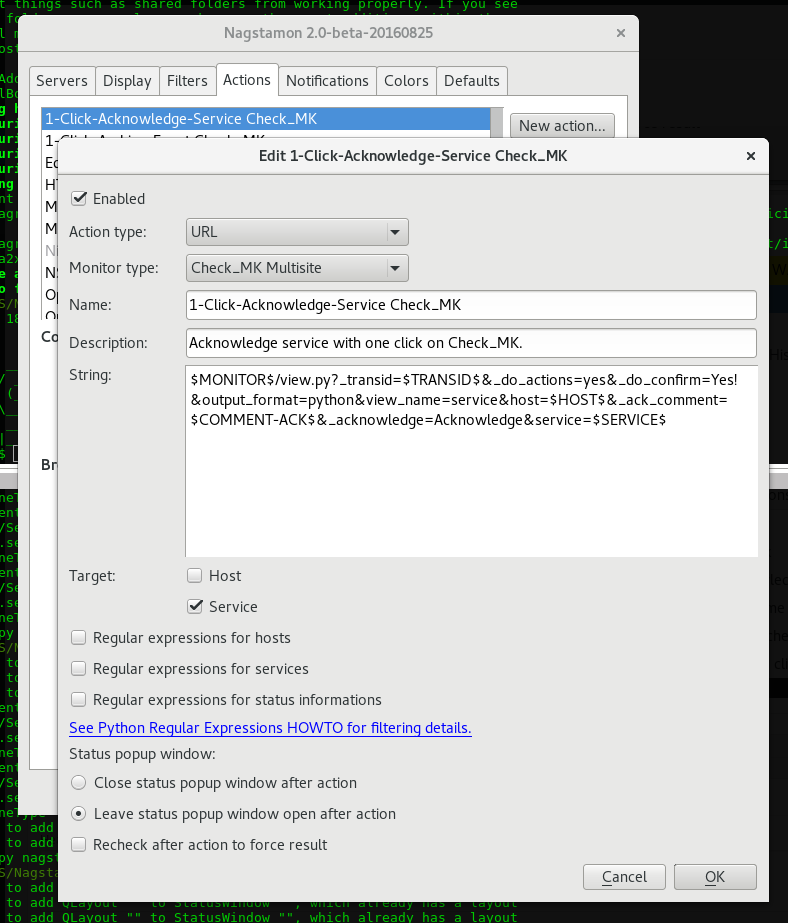Select Leave status popup window open option

click(x=79, y=814)
